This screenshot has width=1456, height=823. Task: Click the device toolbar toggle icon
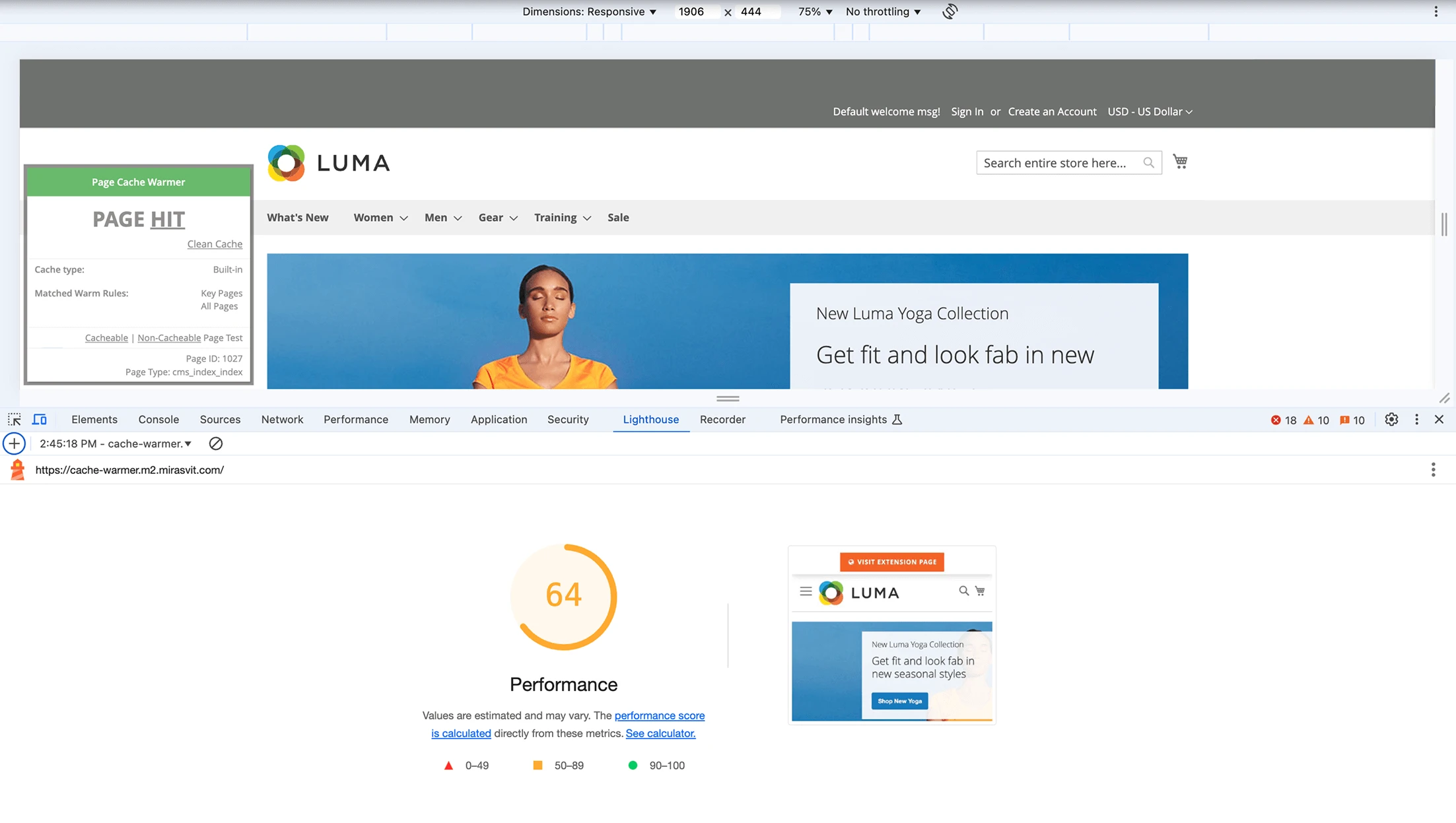click(39, 418)
